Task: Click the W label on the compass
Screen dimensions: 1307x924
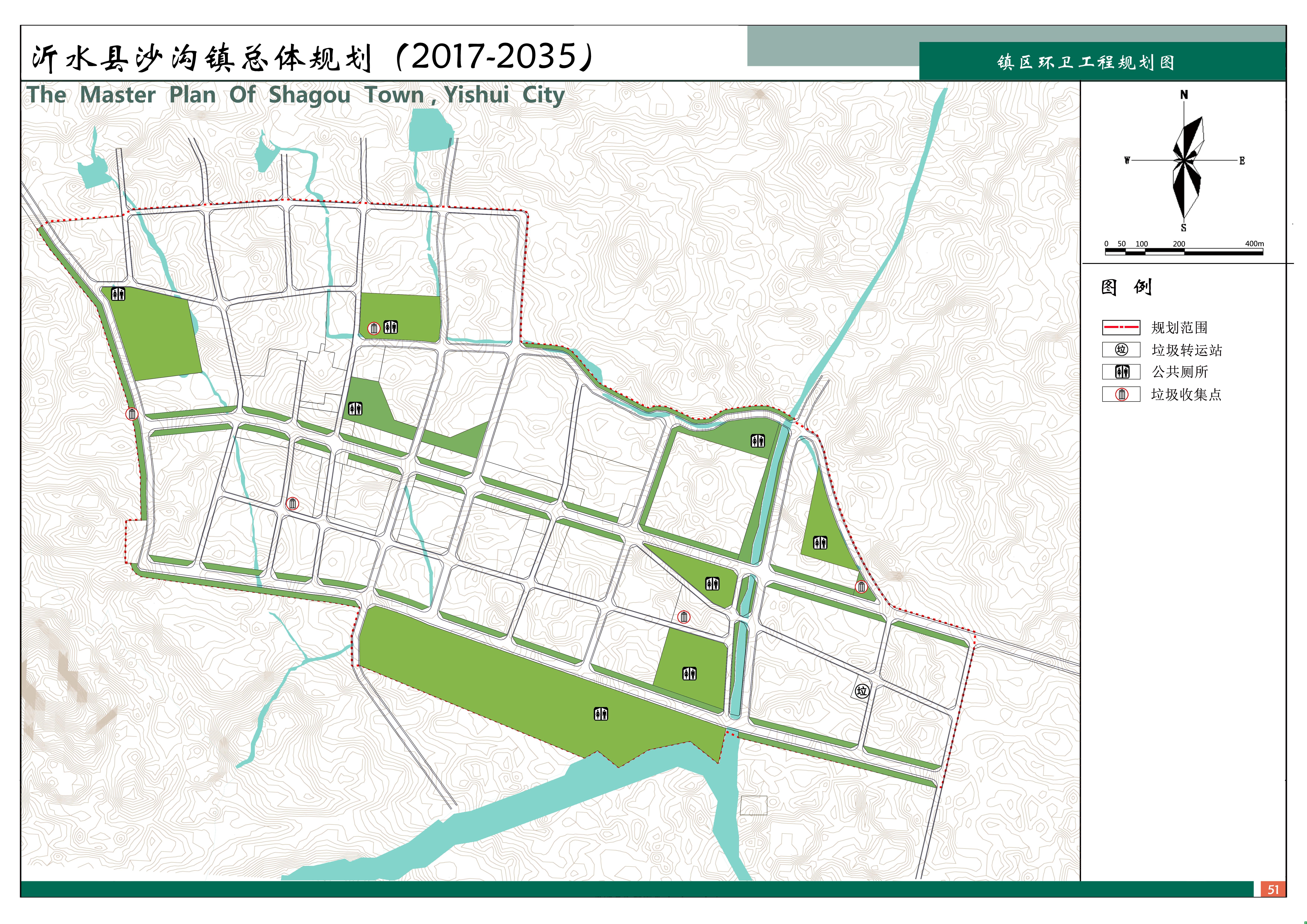Action: [1127, 161]
